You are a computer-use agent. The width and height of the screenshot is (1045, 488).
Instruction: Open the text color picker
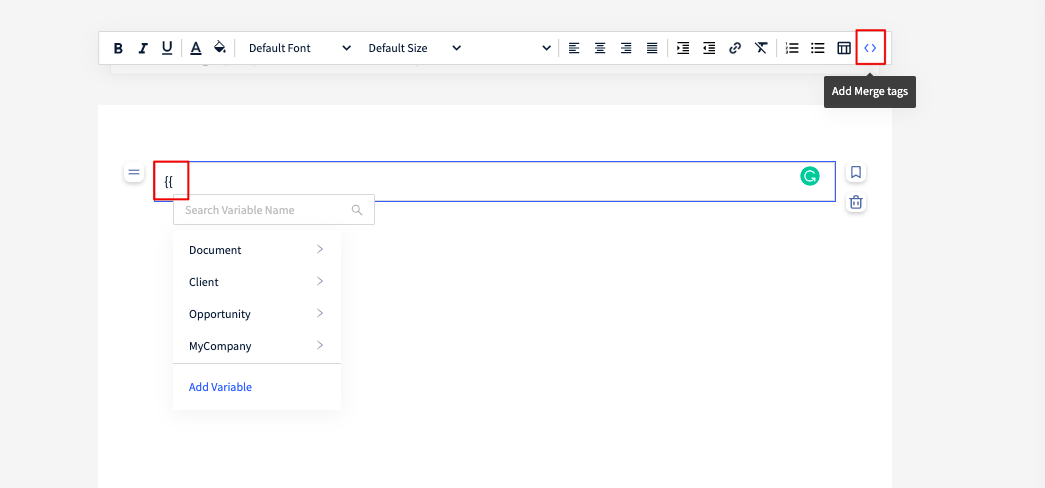pos(196,48)
